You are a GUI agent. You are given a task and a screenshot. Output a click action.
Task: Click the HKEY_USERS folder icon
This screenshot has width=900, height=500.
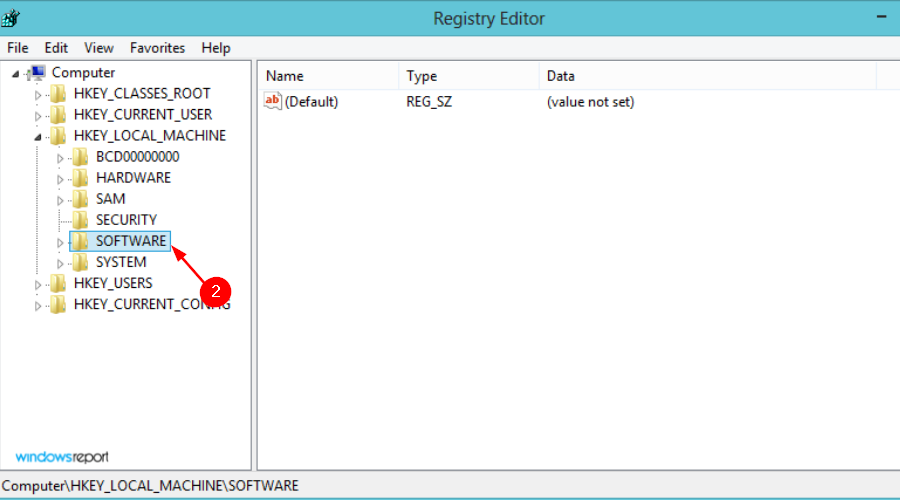point(58,284)
